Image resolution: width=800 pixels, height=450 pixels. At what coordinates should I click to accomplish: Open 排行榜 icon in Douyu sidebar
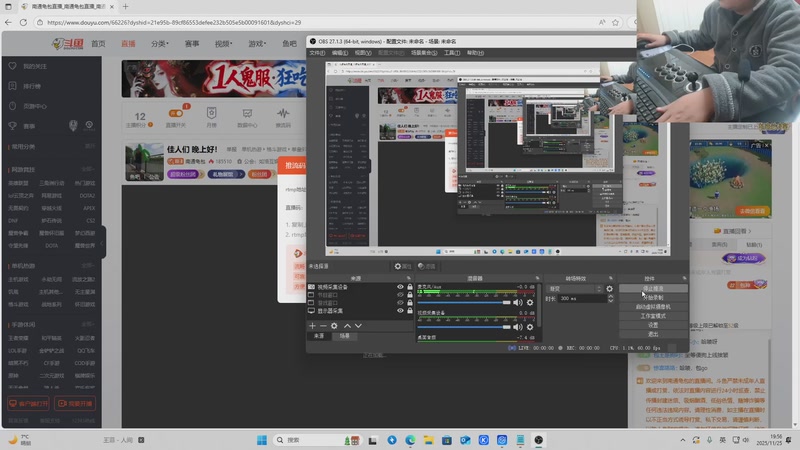coord(13,86)
